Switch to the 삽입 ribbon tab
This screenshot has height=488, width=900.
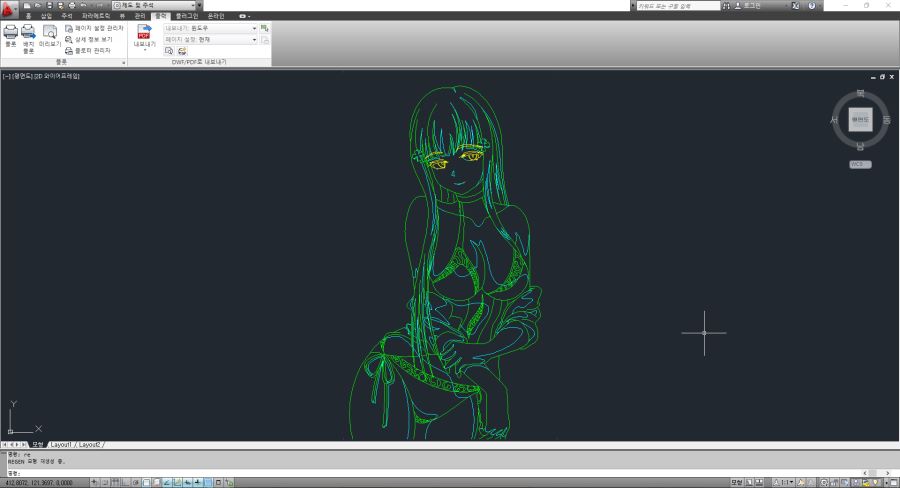pos(46,16)
